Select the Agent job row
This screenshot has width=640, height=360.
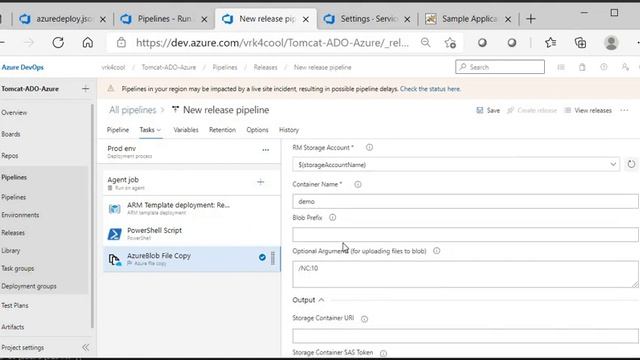tap(191, 182)
